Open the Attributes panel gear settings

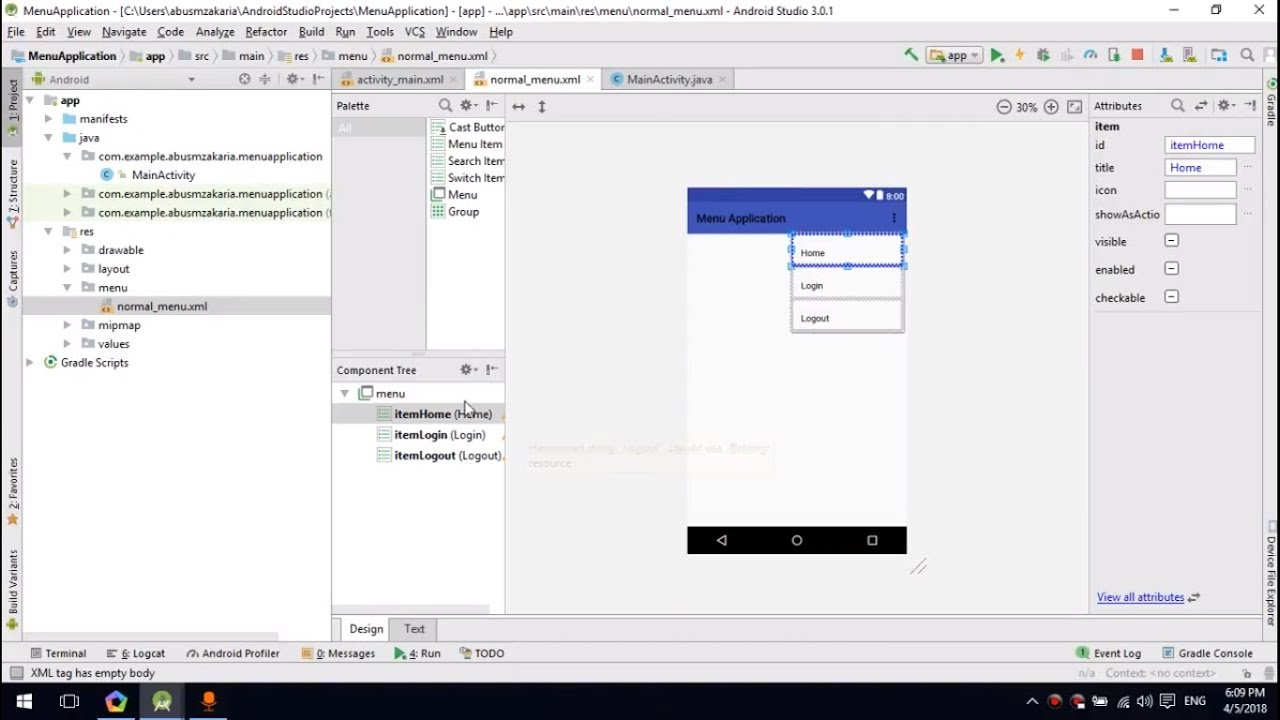click(1226, 105)
